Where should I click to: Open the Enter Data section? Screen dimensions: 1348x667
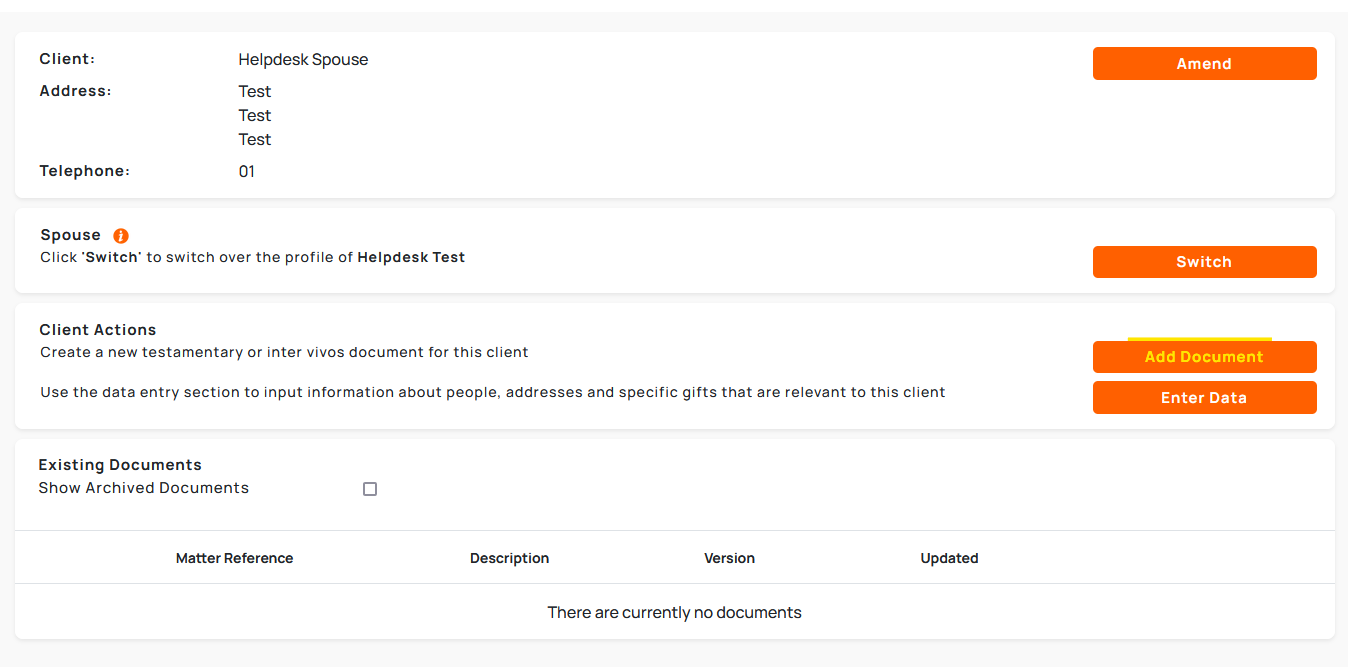pyautogui.click(x=1204, y=397)
